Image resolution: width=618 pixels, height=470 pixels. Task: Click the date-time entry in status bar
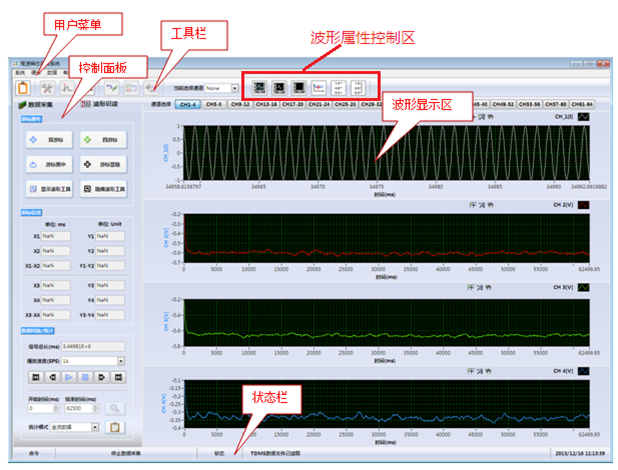580,453
